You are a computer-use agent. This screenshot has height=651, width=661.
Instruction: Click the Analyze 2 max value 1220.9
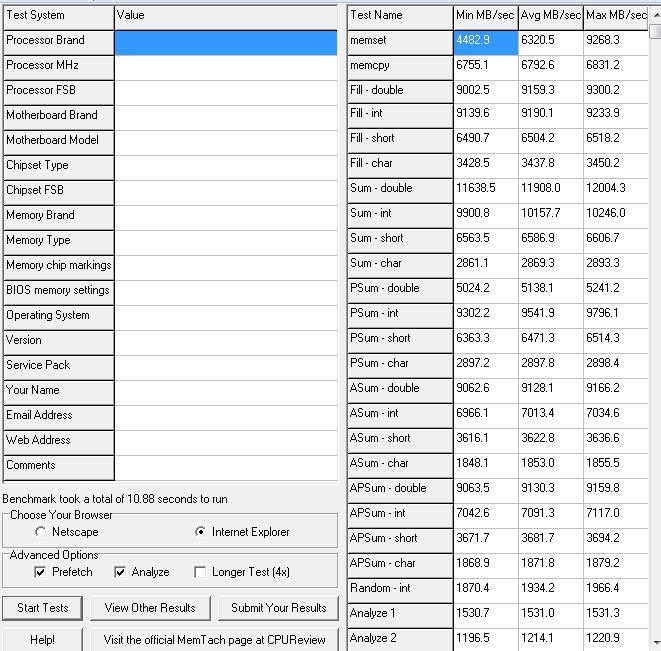(x=616, y=640)
